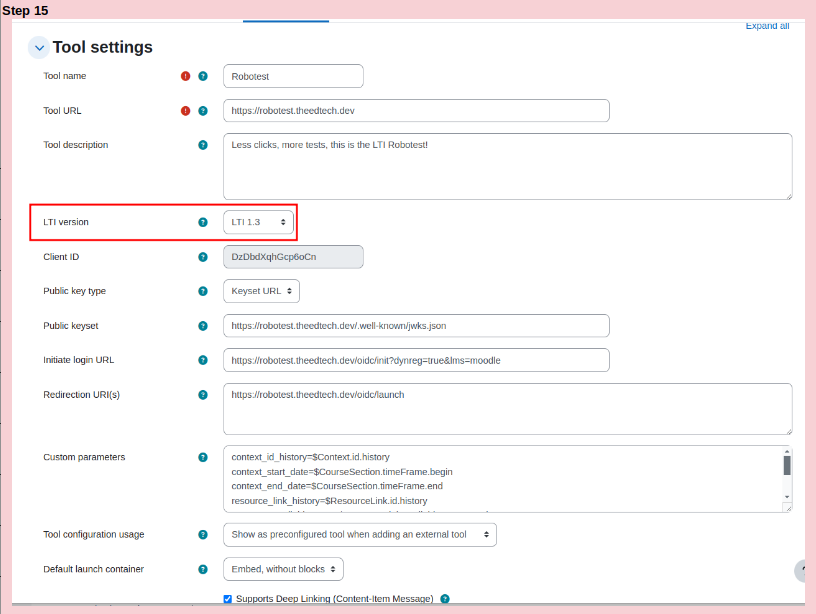Image resolution: width=816 pixels, height=614 pixels.
Task: Open help icon for Tool description
Action: (203, 145)
